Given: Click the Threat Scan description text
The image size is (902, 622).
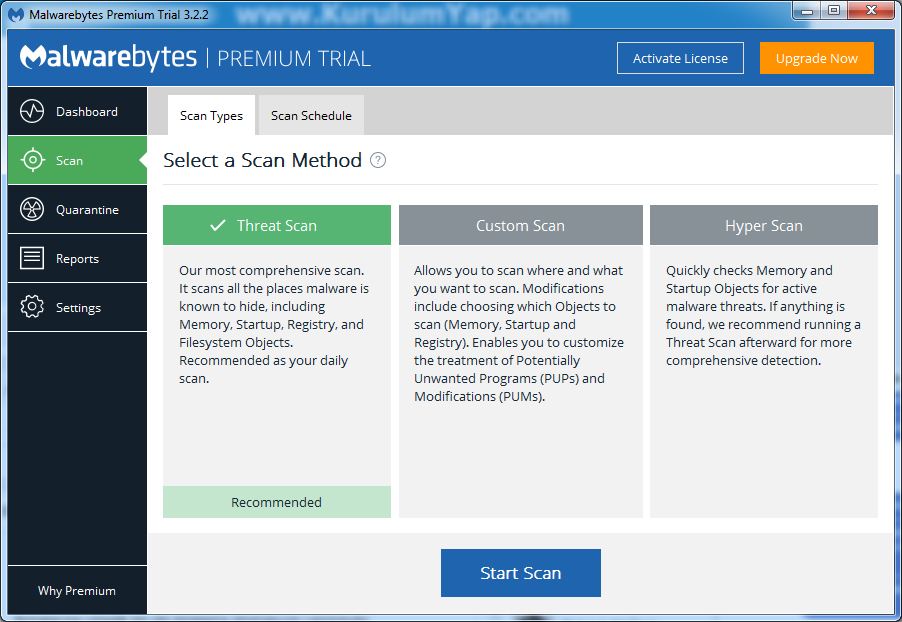Looking at the screenshot, I should 274,324.
